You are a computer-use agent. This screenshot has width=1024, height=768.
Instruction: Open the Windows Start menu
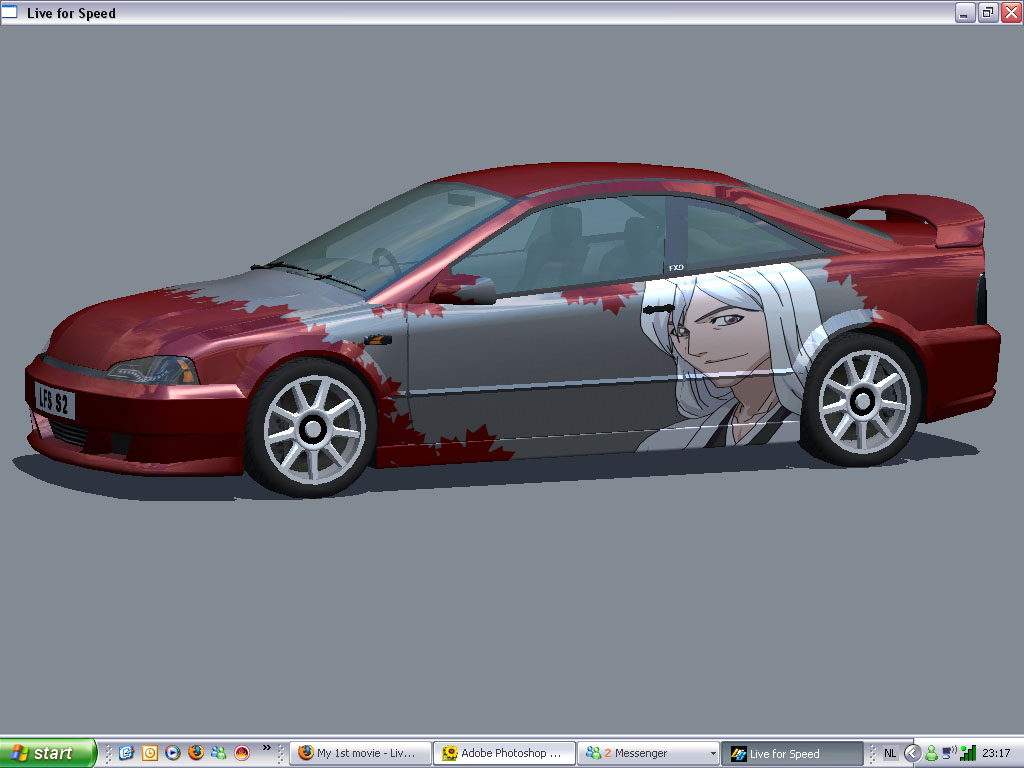click(x=48, y=753)
